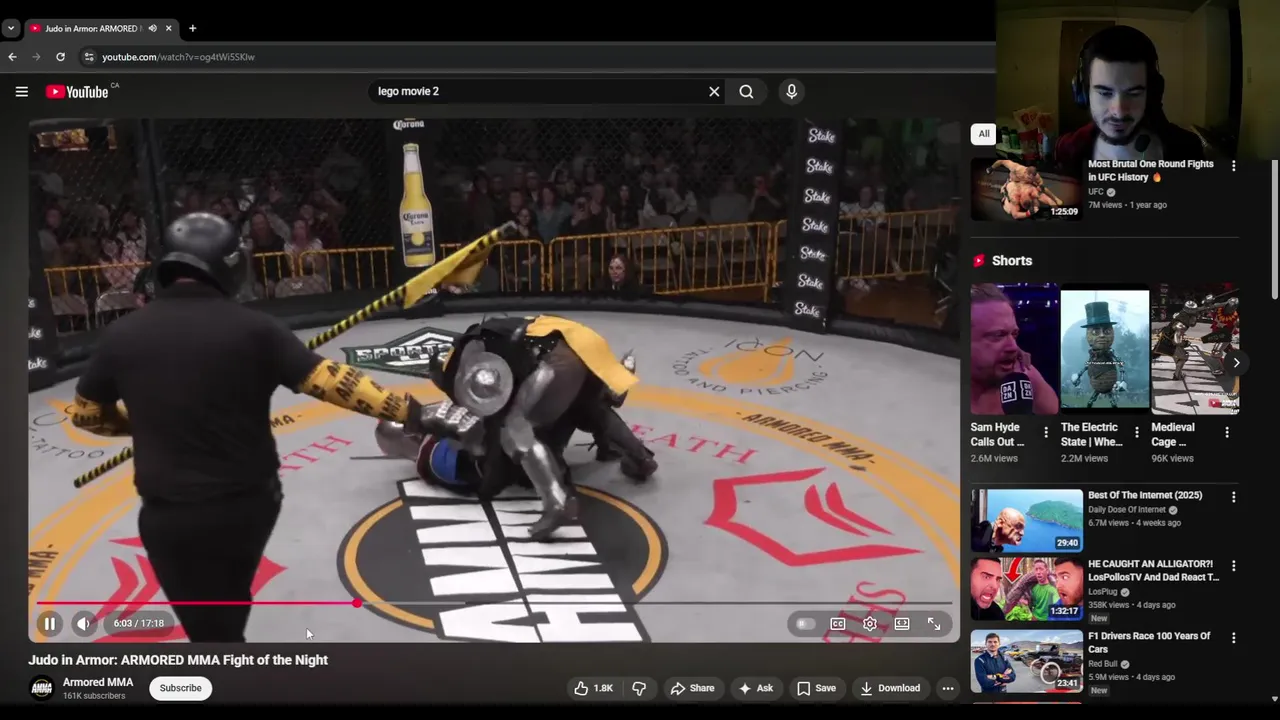
Task: Open the UFC channel name
Action: click(x=1096, y=192)
